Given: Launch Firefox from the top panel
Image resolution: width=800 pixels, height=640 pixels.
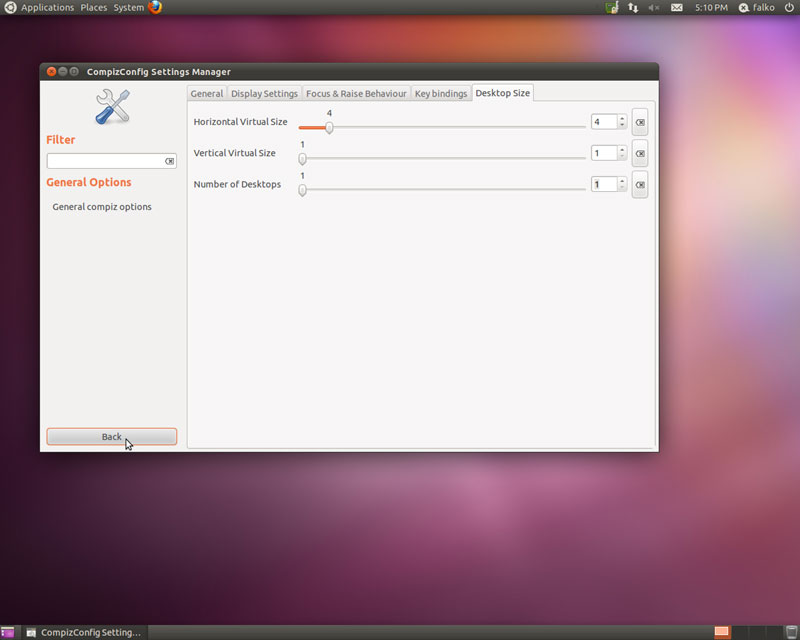Looking at the screenshot, I should coord(155,7).
